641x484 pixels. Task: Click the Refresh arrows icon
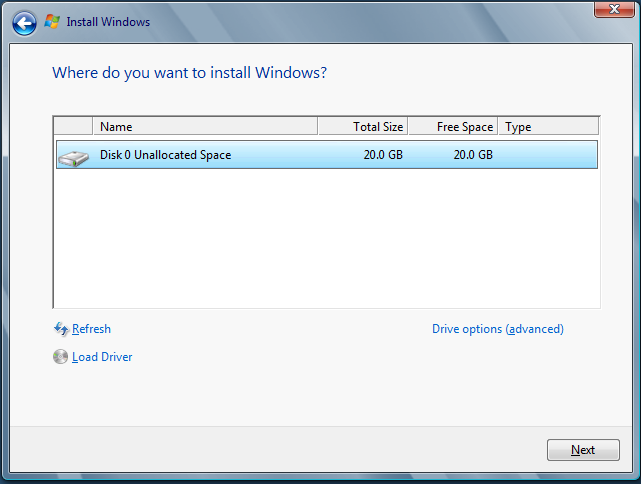[61, 329]
